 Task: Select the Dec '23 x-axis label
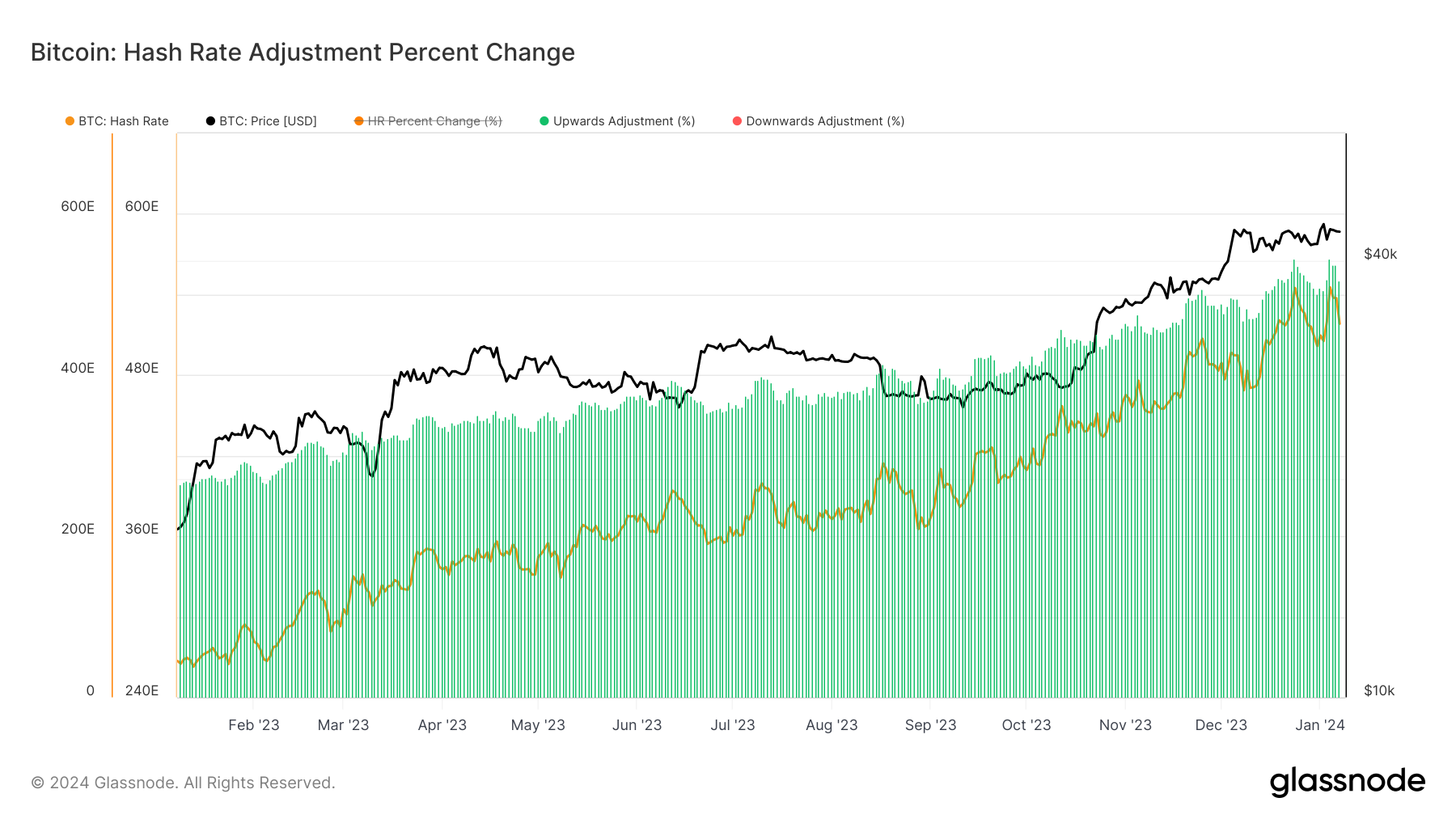click(x=1221, y=725)
